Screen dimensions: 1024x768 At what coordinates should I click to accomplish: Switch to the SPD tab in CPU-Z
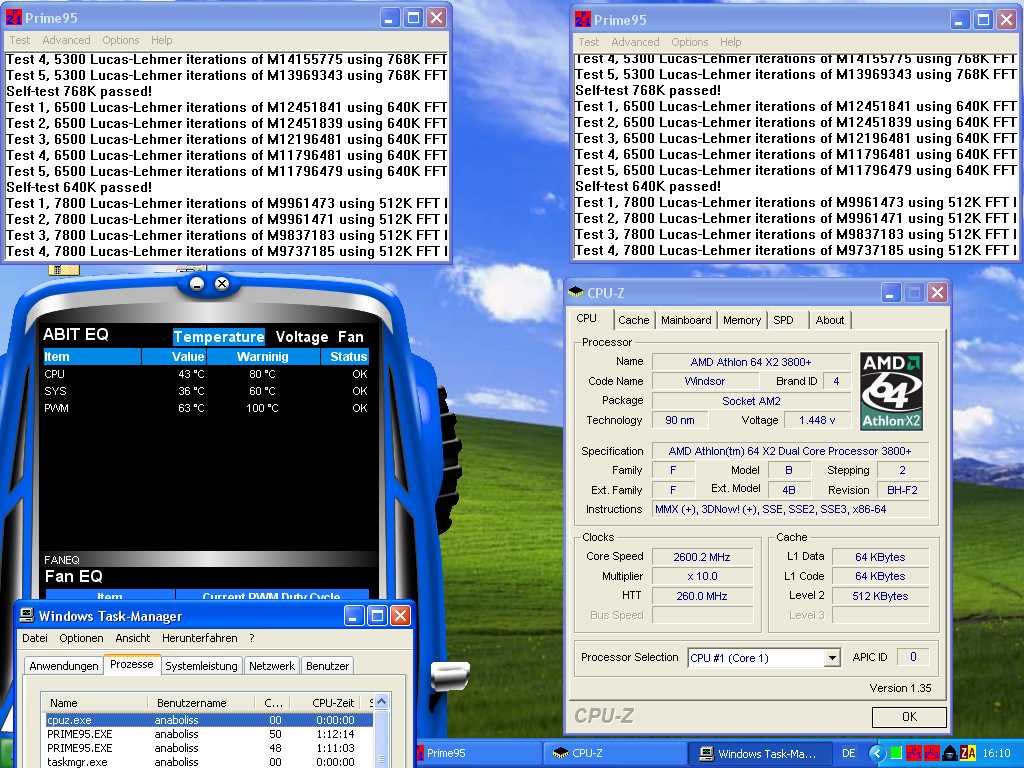pos(783,320)
